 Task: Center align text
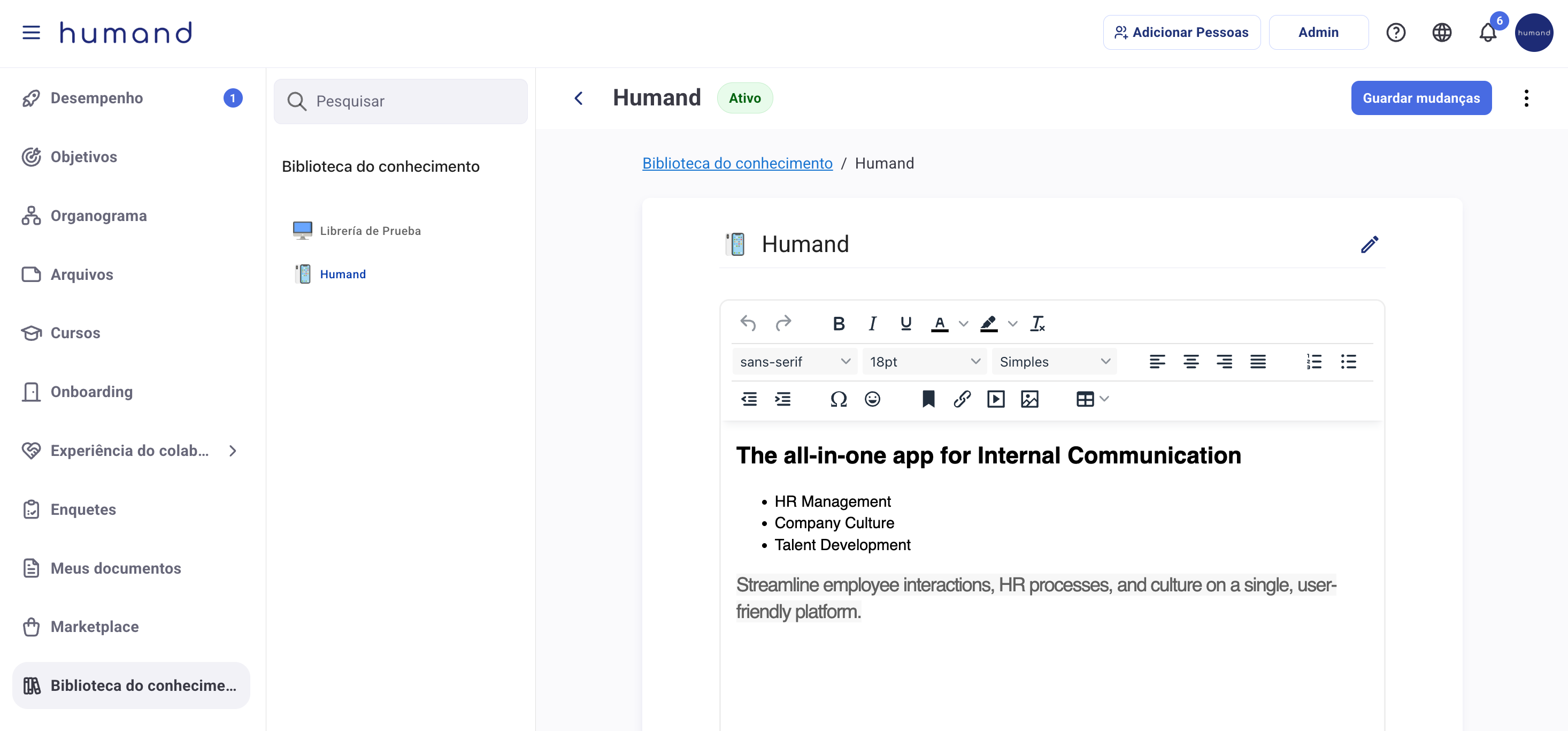point(1190,362)
